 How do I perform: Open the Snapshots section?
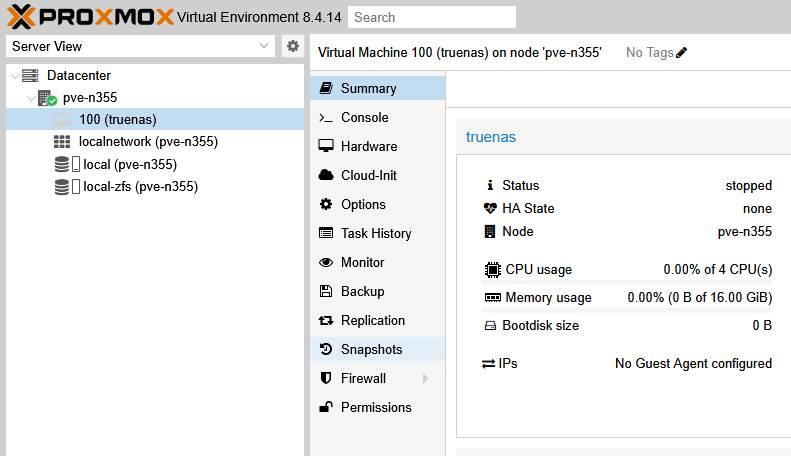pyautogui.click(x=371, y=350)
